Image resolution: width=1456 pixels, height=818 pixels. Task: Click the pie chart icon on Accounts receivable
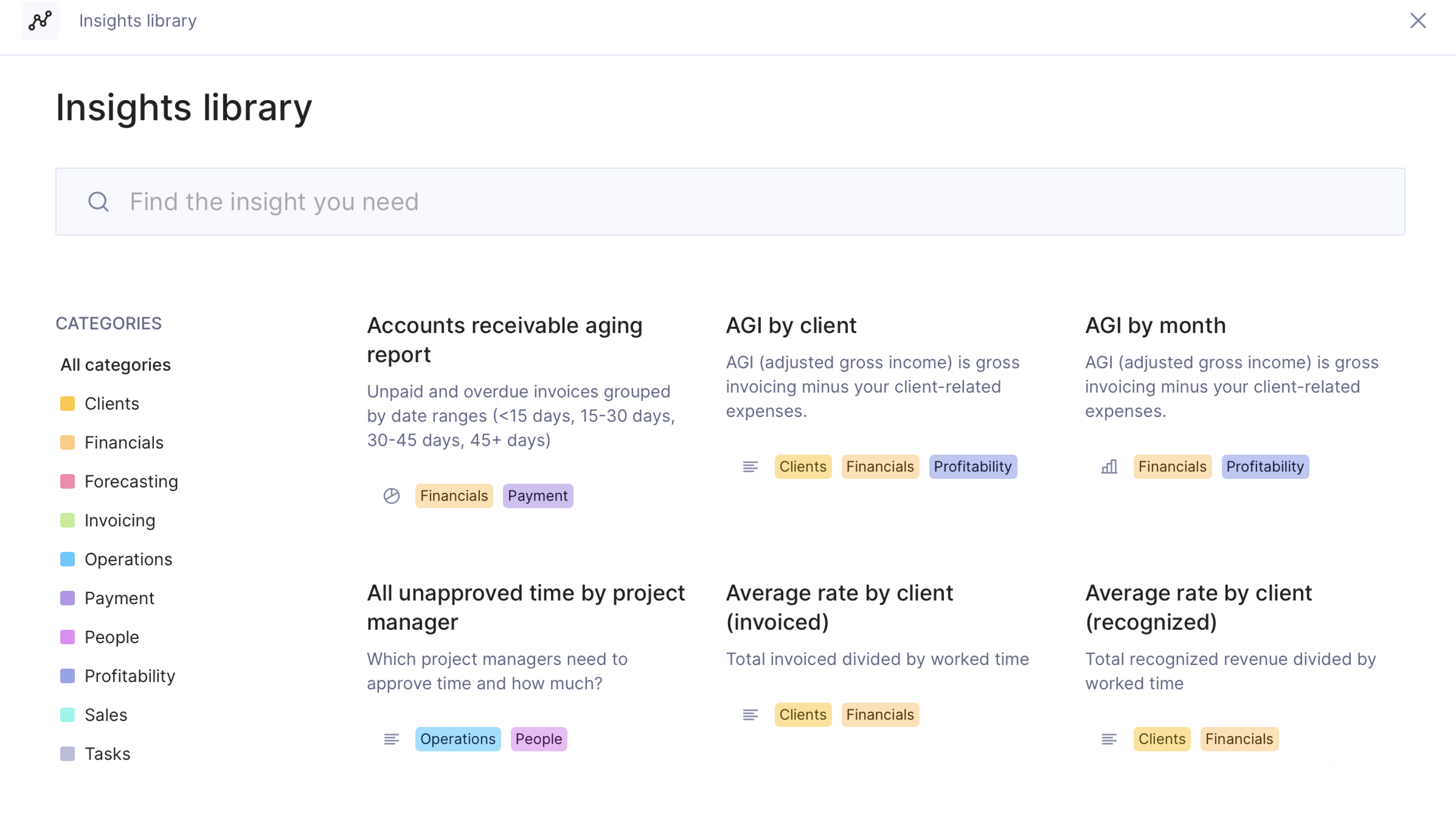coord(391,495)
